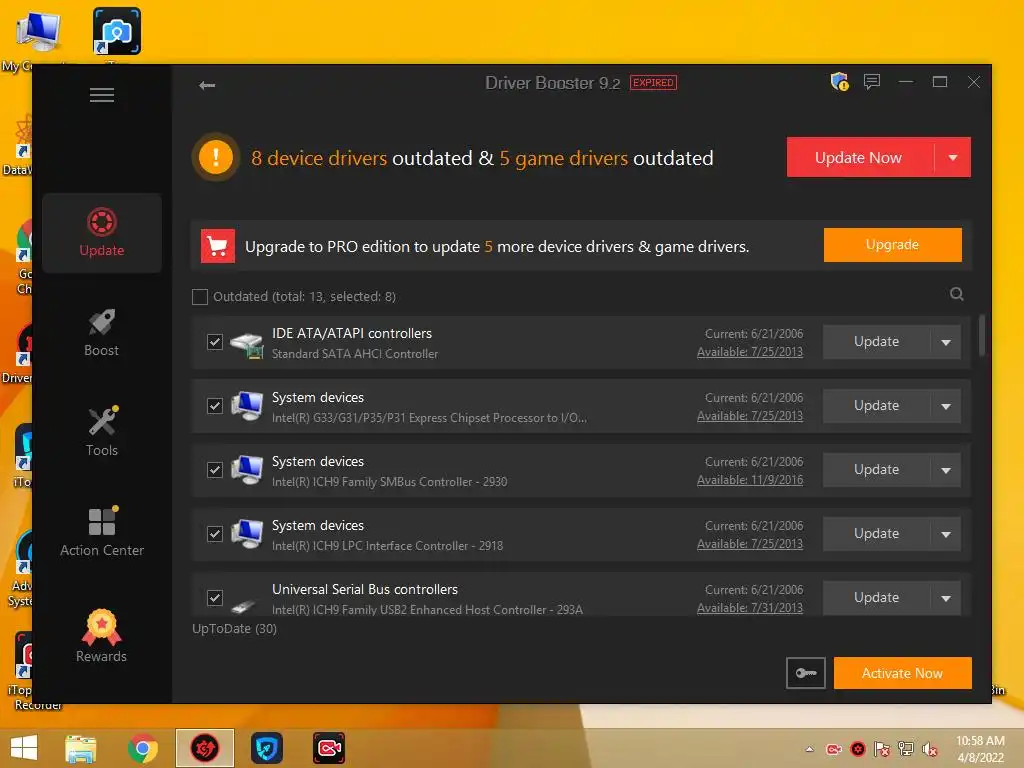
Task: Click the driver list scrollbar thumb
Action: (x=982, y=336)
